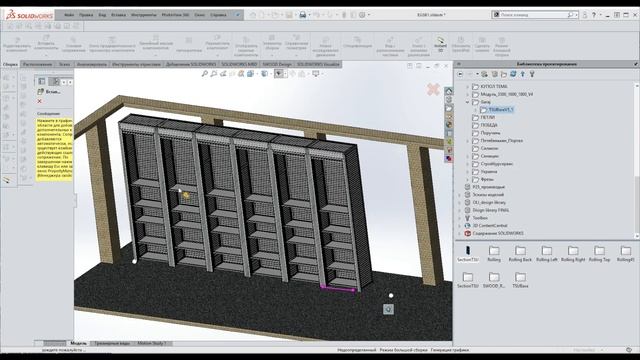Open the Справка menu
This screenshot has width=640, height=360.
218,15
